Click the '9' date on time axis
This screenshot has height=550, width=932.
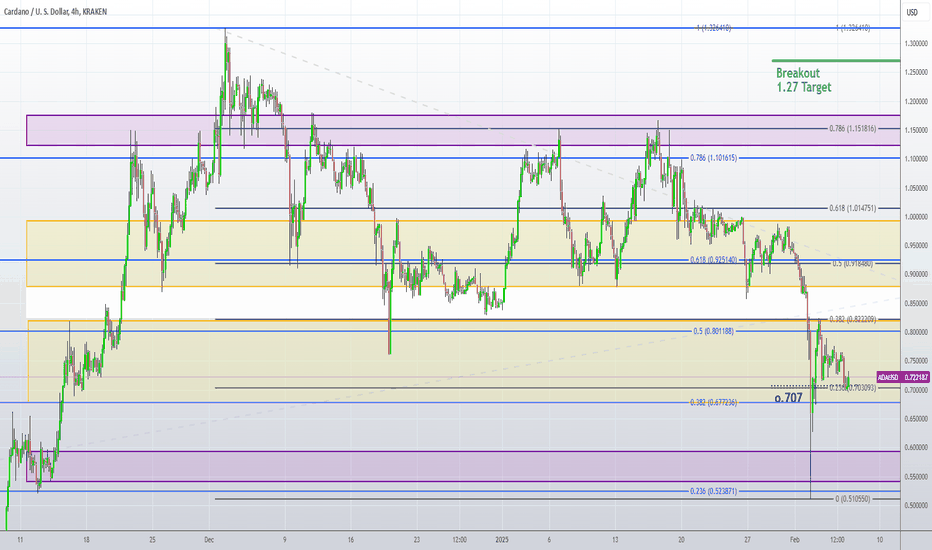click(x=285, y=540)
